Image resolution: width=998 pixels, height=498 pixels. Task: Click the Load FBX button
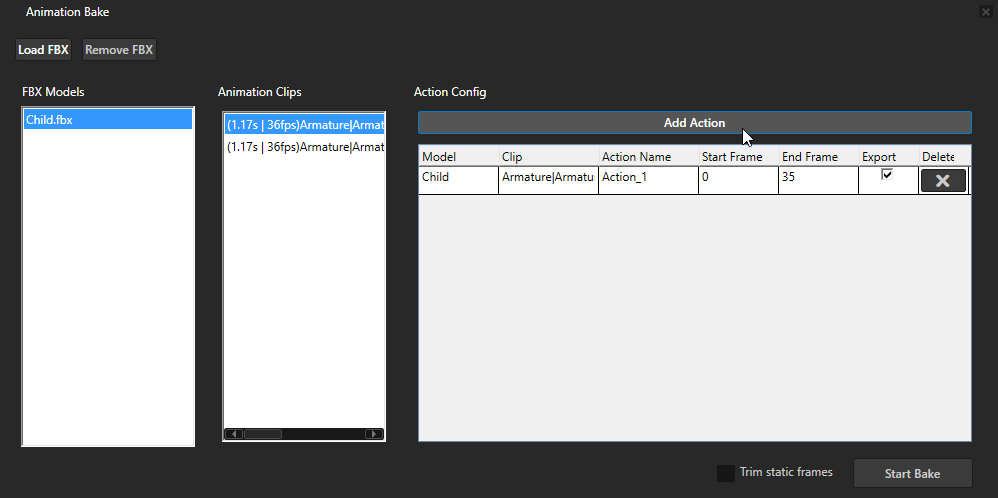(x=43, y=50)
